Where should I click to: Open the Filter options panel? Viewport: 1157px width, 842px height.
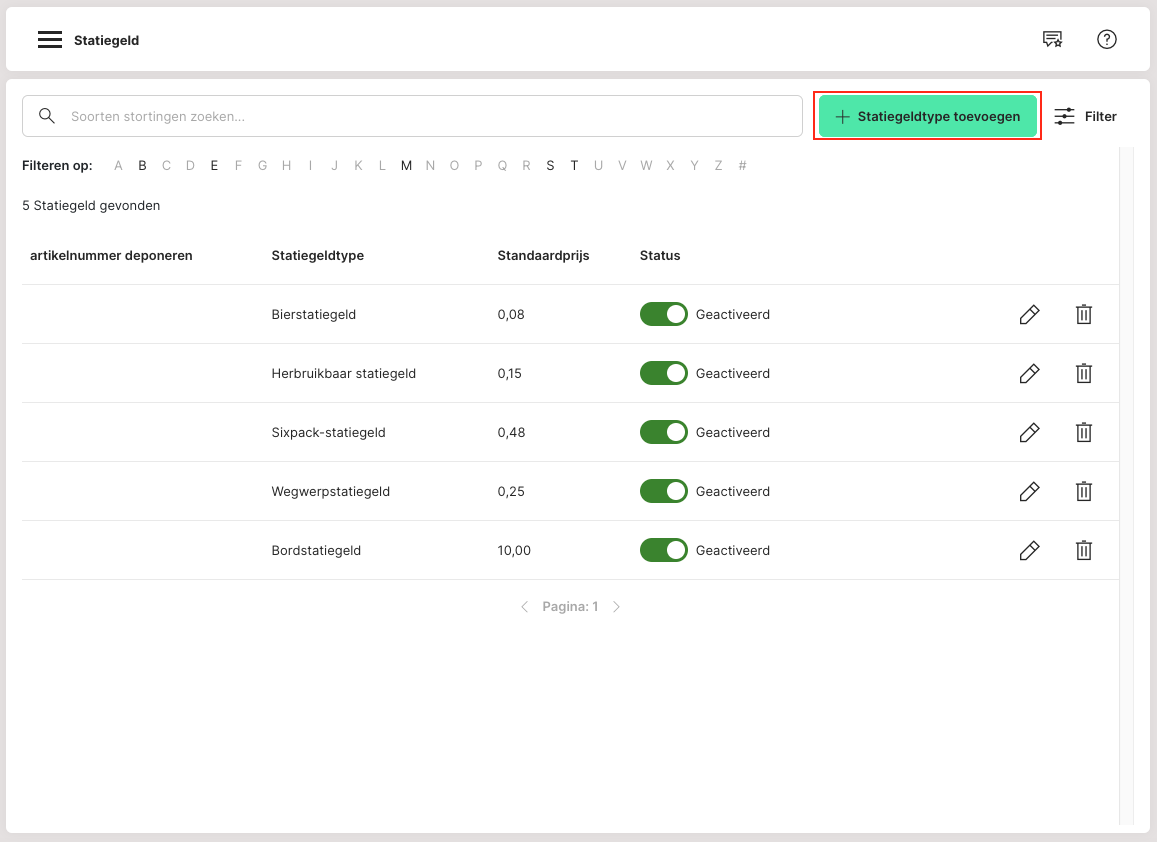1086,117
